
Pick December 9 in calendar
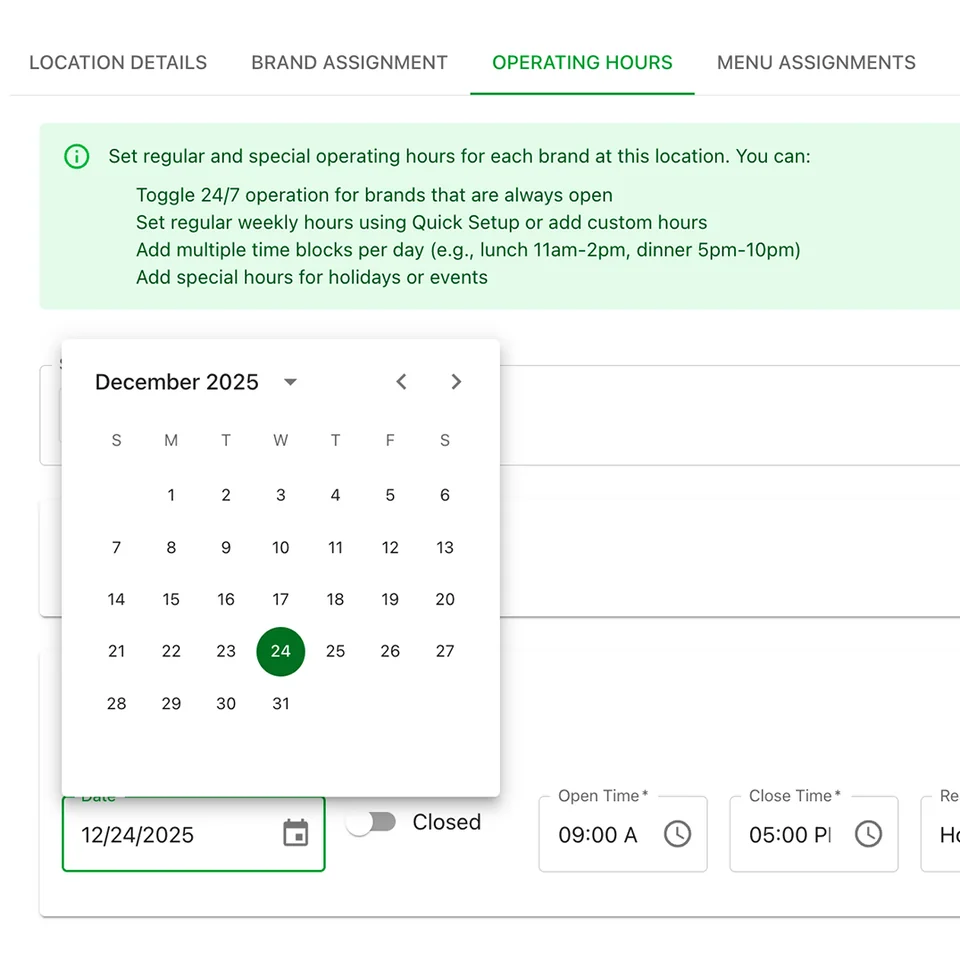click(x=226, y=547)
